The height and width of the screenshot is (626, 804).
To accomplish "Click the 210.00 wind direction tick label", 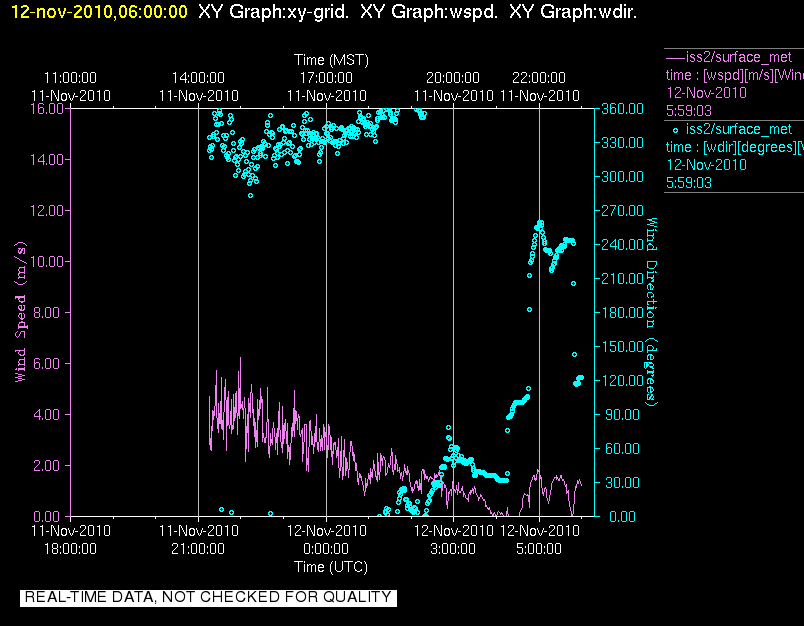I will click(622, 278).
